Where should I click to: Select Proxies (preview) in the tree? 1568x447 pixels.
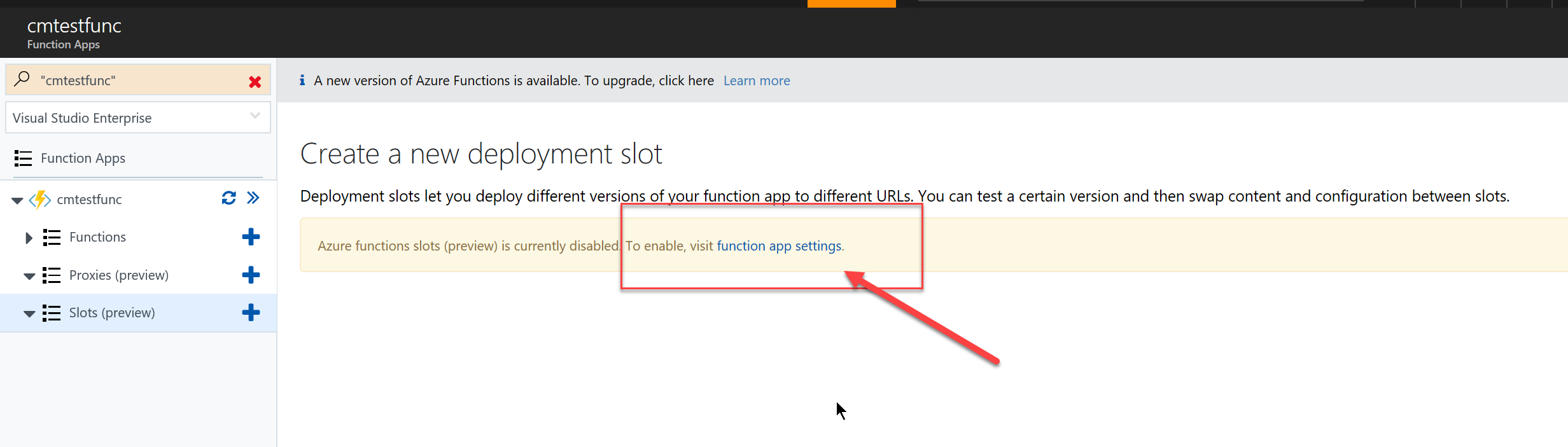click(119, 275)
